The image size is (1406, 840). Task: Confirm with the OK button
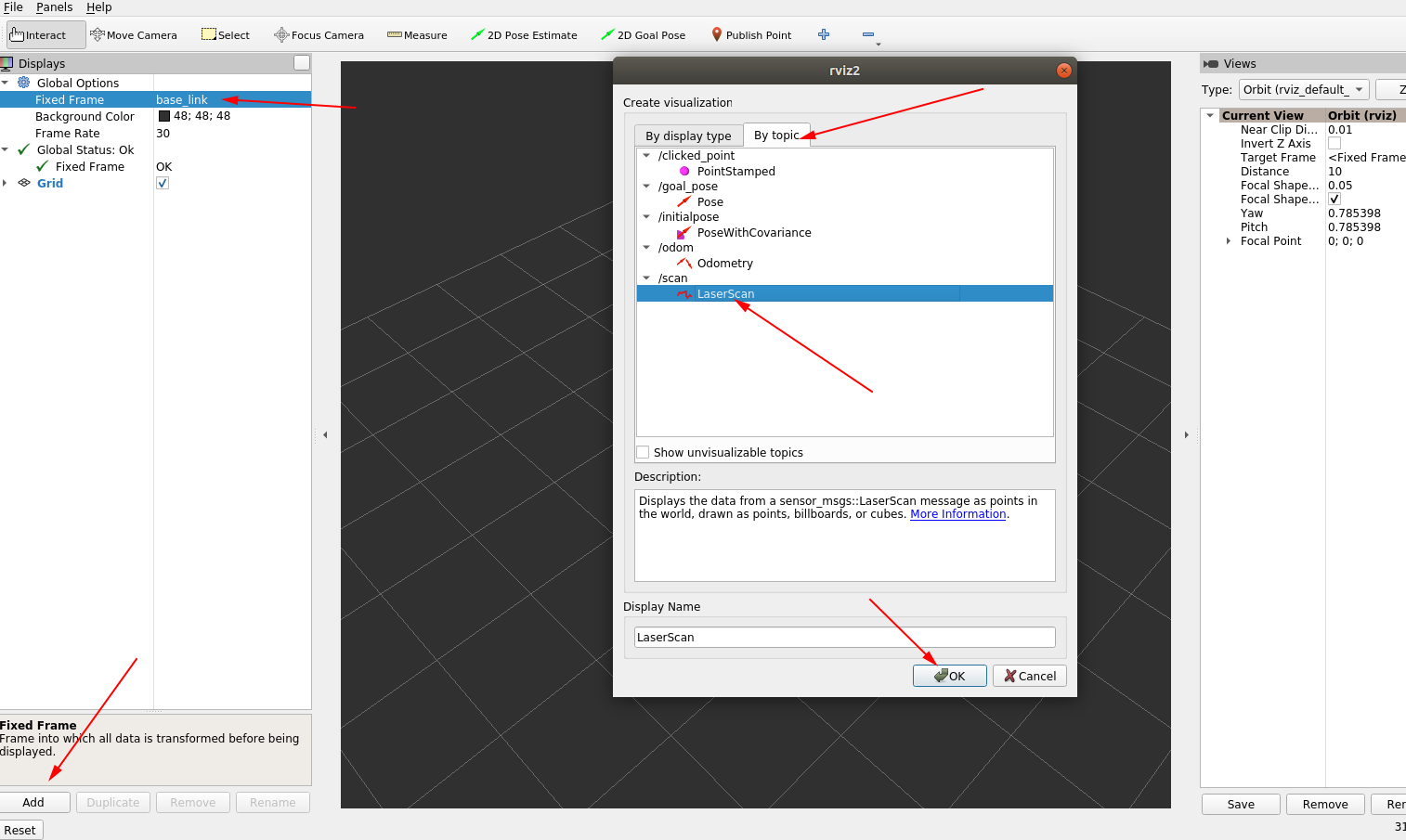[x=949, y=675]
